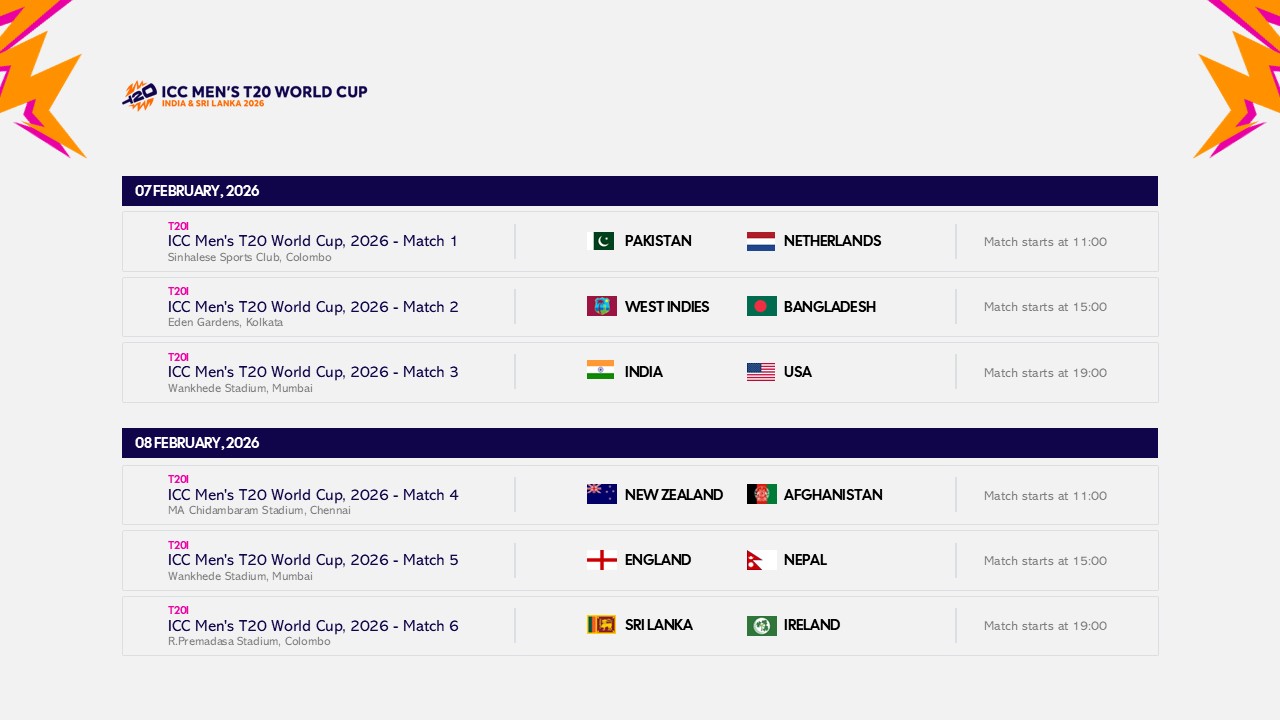This screenshot has height=720, width=1280.
Task: Click the Afghanistan flag icon
Action: tap(761, 494)
